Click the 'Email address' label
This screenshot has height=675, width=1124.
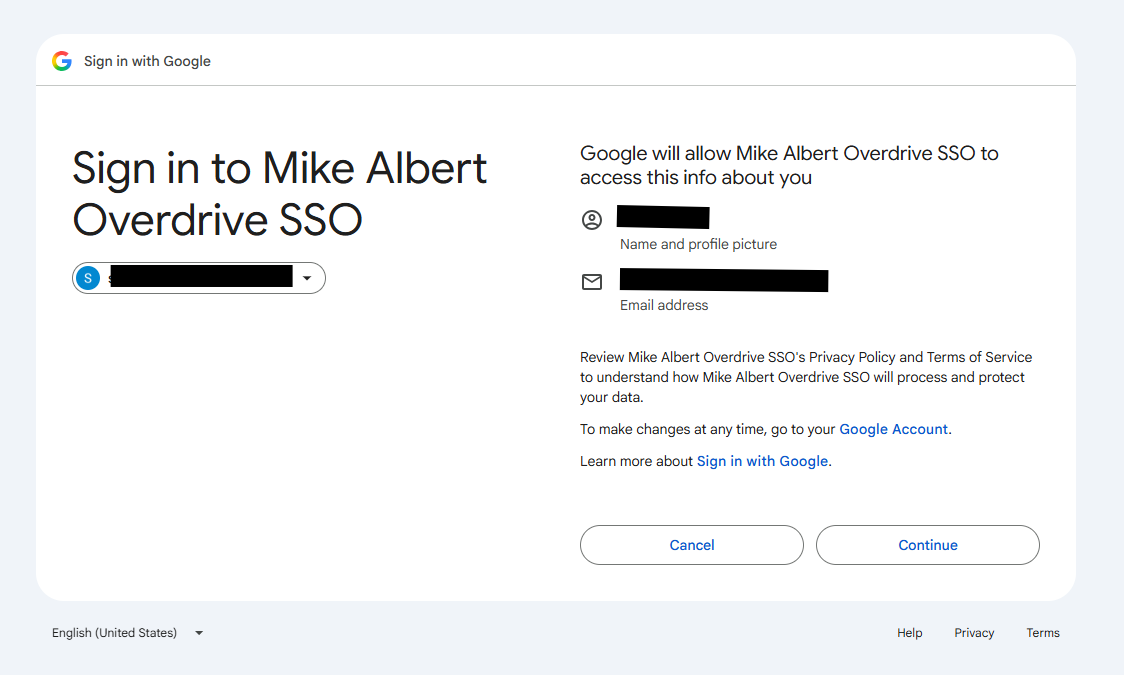point(664,305)
